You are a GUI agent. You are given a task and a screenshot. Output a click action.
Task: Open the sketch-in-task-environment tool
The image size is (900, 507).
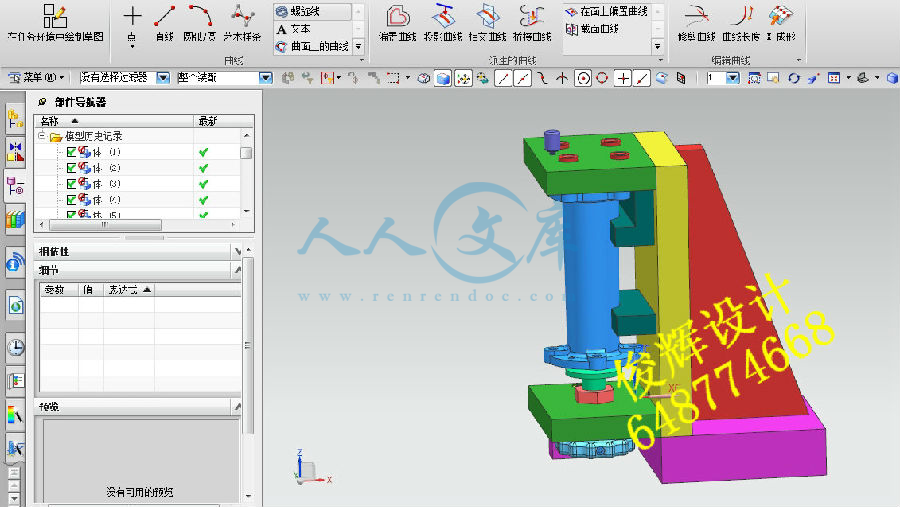(55, 23)
